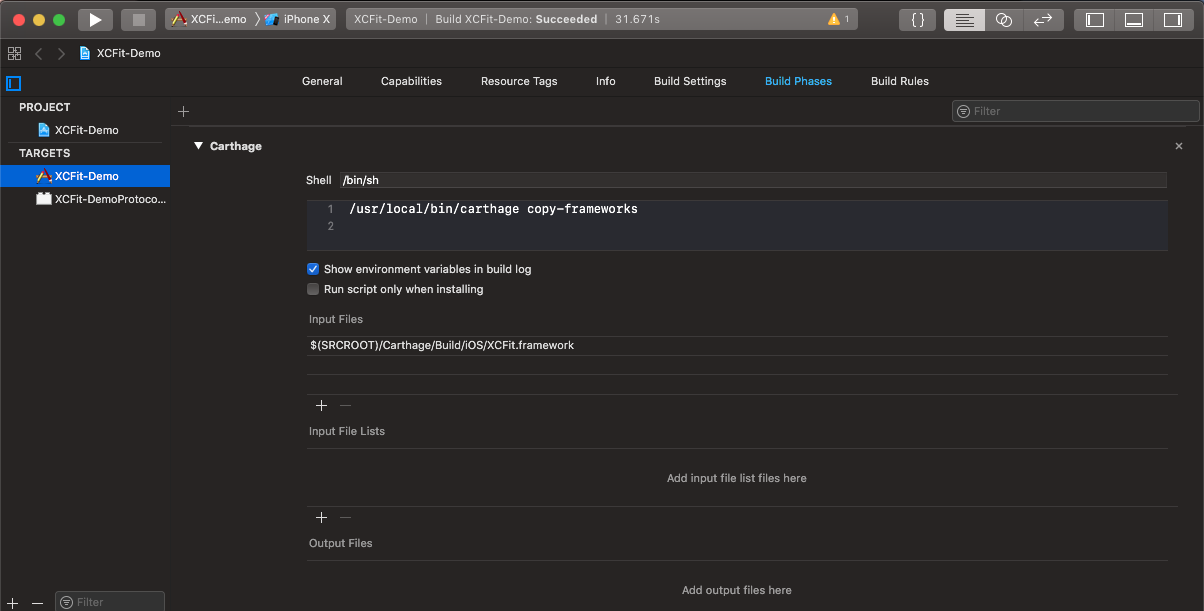This screenshot has height=611, width=1204.
Task: Click the Stop button in toolbar
Action: (x=138, y=19)
